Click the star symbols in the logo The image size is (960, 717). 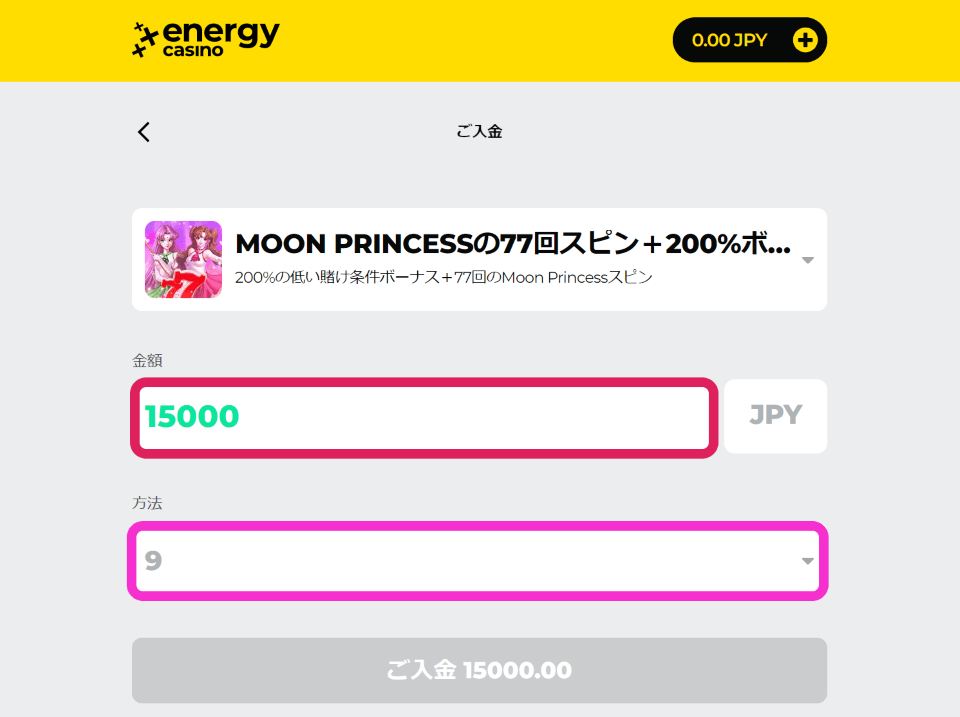coord(145,40)
